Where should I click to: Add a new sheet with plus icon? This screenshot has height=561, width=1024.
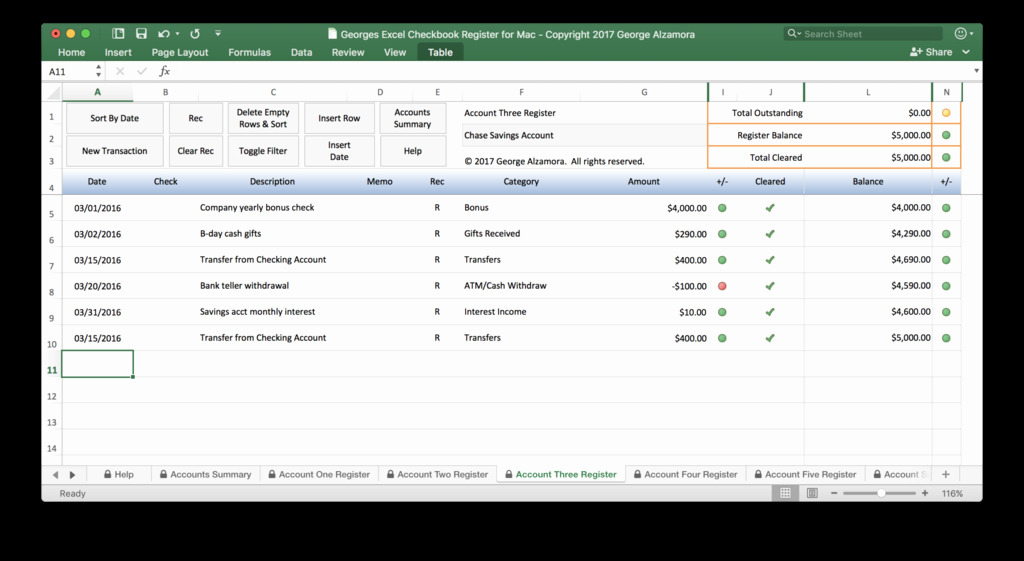pyautogui.click(x=945, y=475)
